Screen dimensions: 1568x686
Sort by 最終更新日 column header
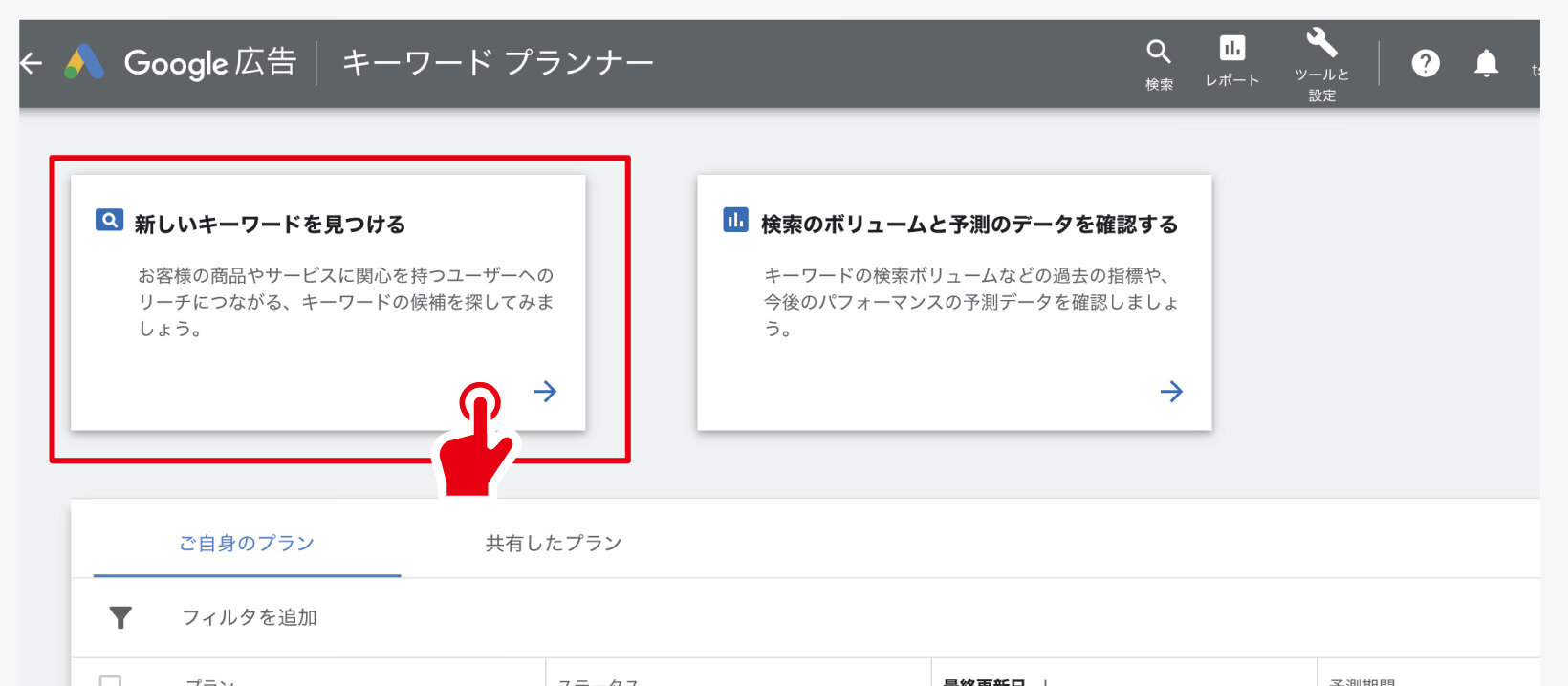pos(983,681)
